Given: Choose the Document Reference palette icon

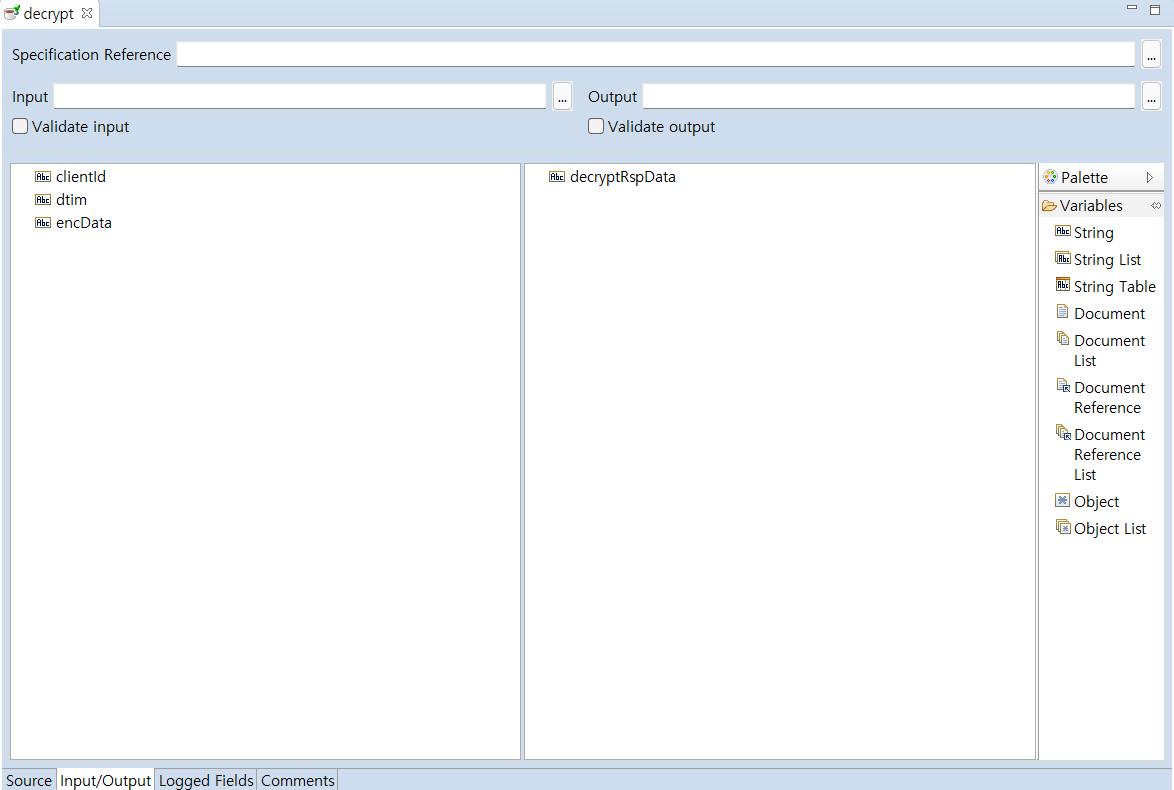Looking at the screenshot, I should tap(1062, 387).
